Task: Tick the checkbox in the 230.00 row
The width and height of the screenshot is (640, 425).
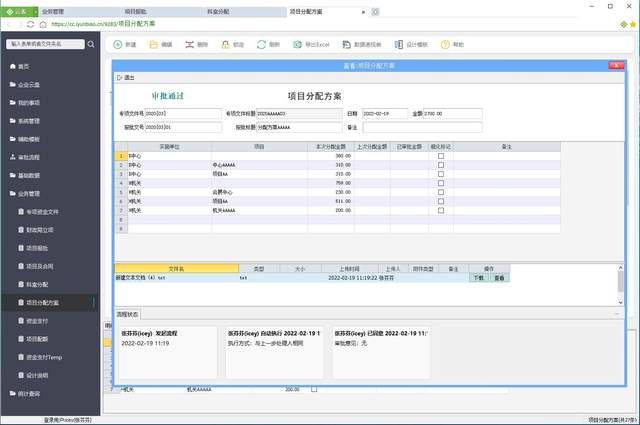Action: (x=441, y=192)
